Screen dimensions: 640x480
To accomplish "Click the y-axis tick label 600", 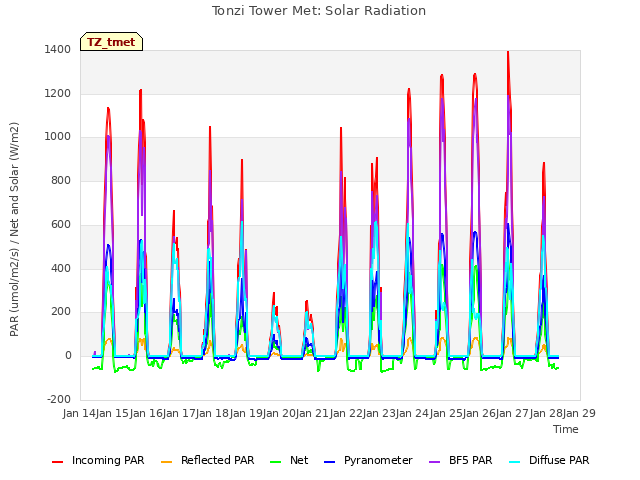I will point(61,225).
